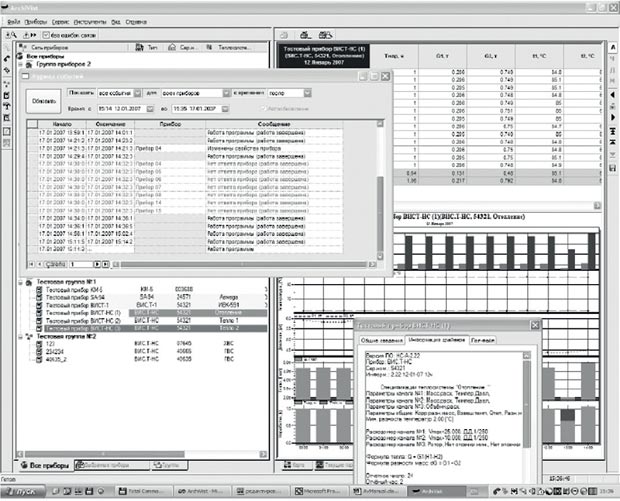Image resolution: width=620 pixels, height=501 pixels.
Task: Collapse the Тестовая группа №2 tree node
Action: point(20,337)
